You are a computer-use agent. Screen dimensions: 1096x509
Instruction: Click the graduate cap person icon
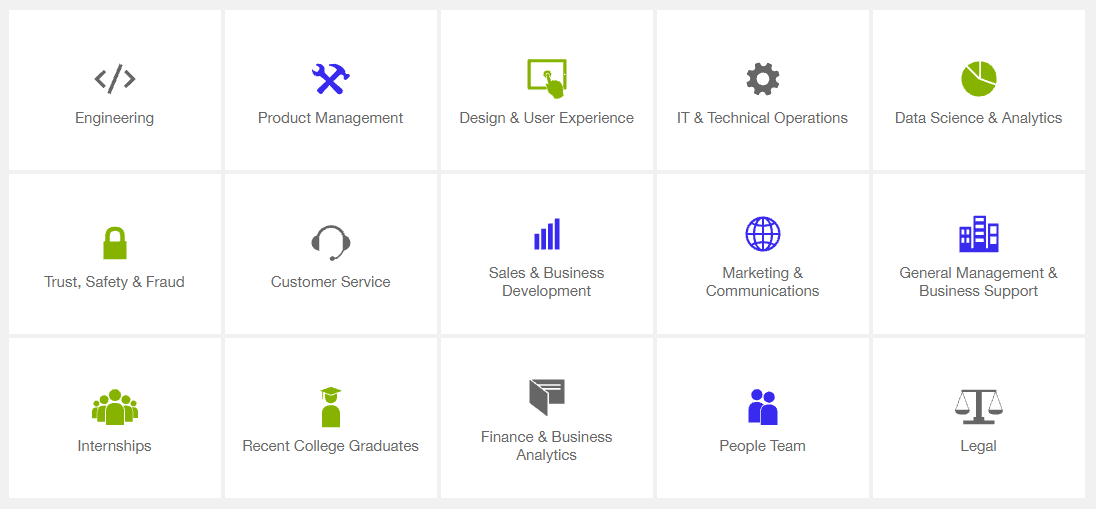(331, 407)
